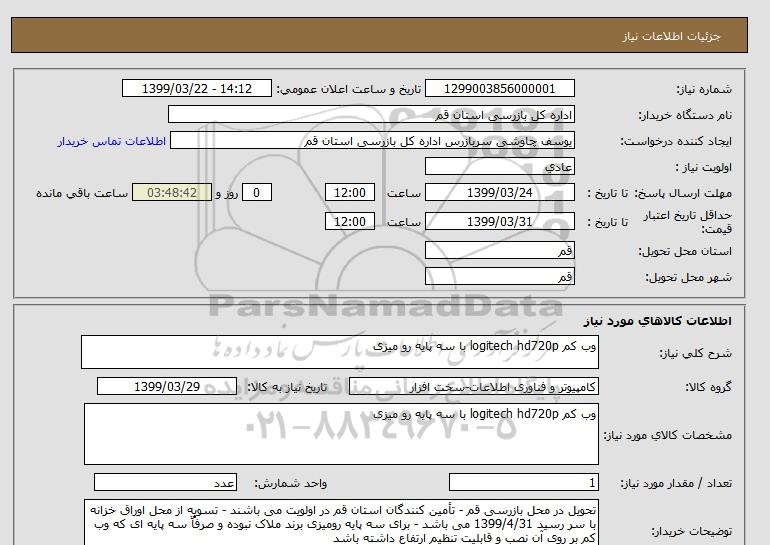Screen dimensions: 770x545
Task: Select the label شماره نیاز
Action: 704,89
